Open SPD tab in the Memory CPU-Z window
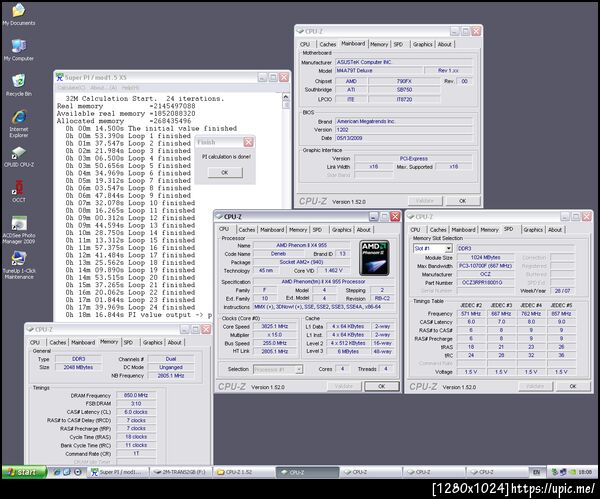Screen dimensions: 600x499 click(x=128, y=342)
